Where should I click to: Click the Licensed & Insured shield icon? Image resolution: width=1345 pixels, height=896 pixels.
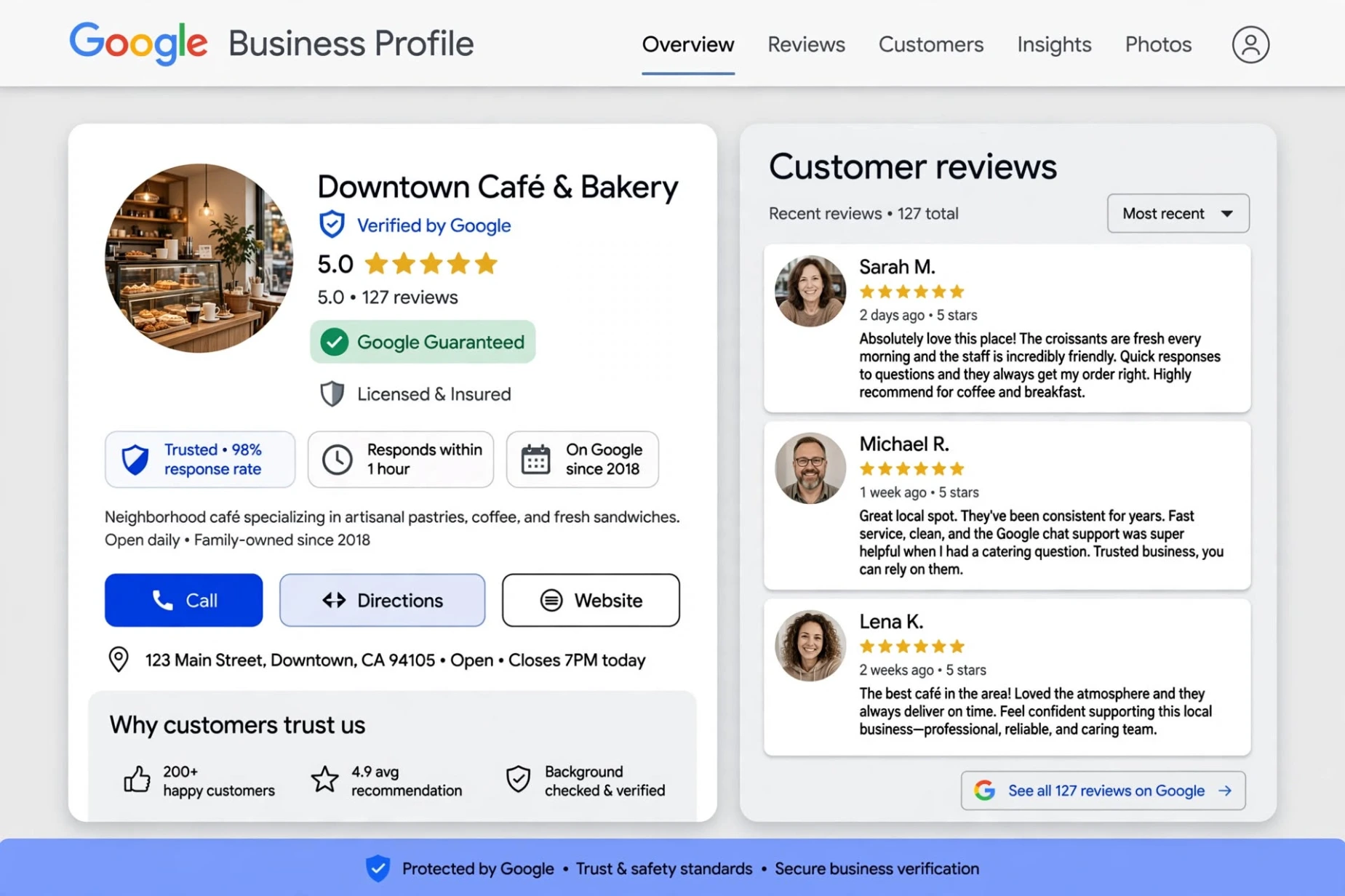click(332, 394)
